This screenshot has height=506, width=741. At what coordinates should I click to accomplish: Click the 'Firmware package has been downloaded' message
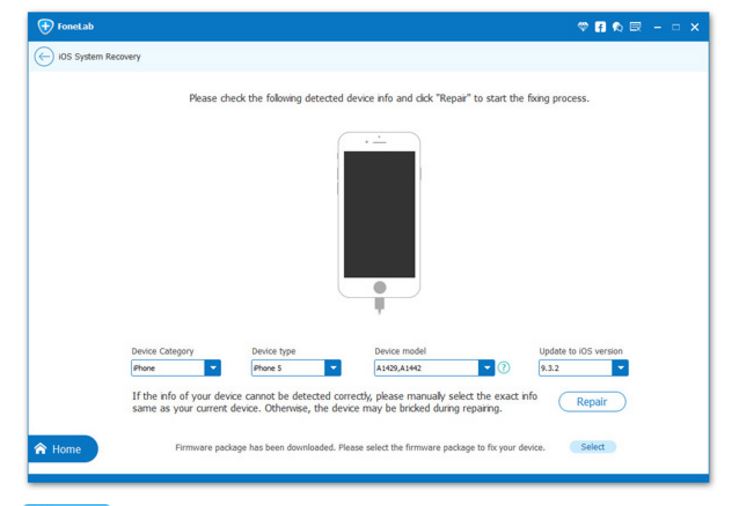click(360, 447)
